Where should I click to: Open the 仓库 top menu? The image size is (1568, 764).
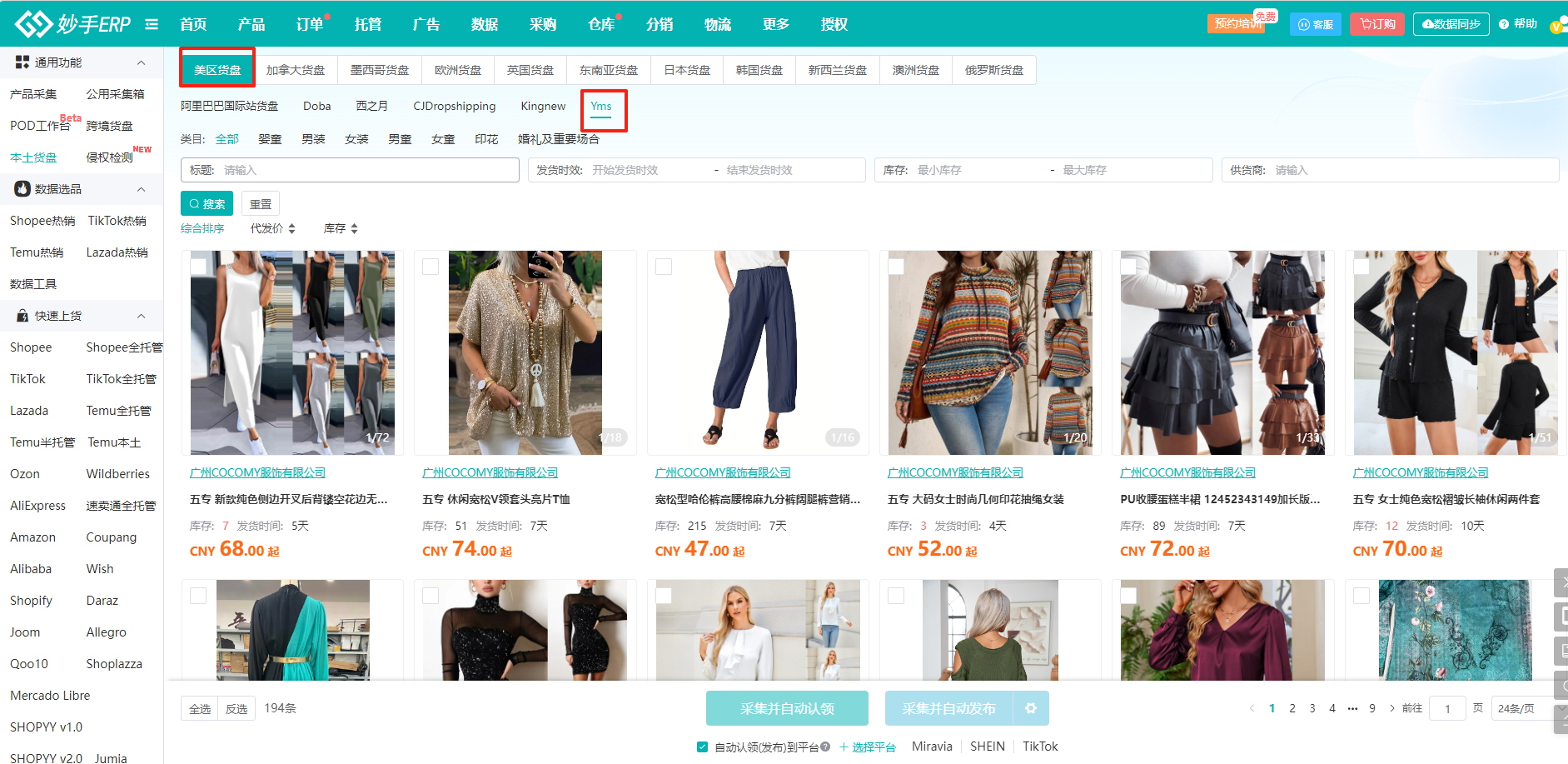(x=601, y=24)
